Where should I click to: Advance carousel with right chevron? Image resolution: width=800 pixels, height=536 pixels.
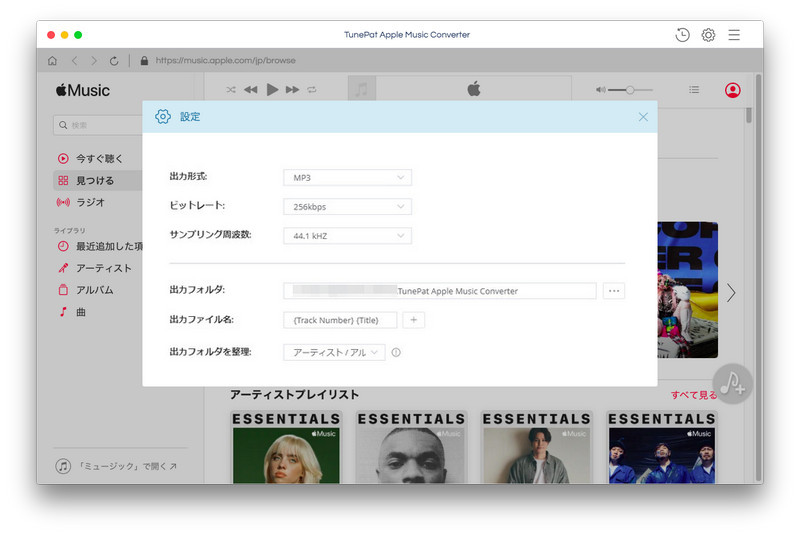pyautogui.click(x=731, y=293)
